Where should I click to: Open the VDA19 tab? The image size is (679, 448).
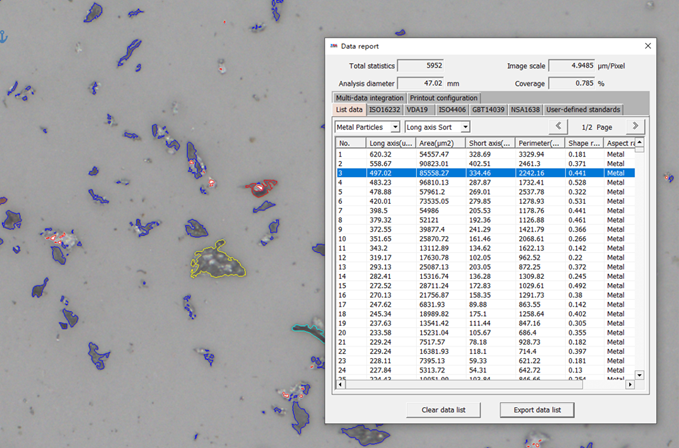[420, 109]
